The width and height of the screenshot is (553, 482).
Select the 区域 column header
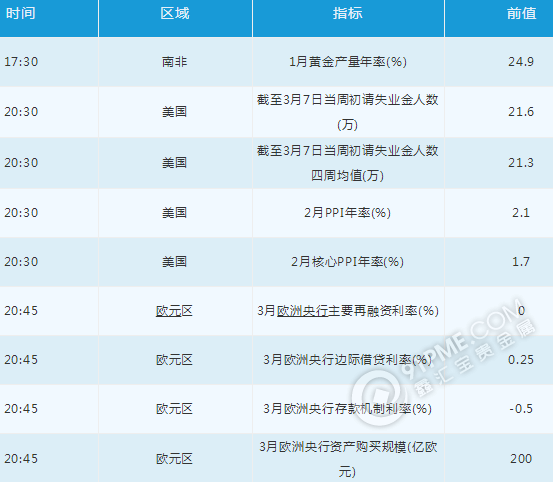pos(175,13)
